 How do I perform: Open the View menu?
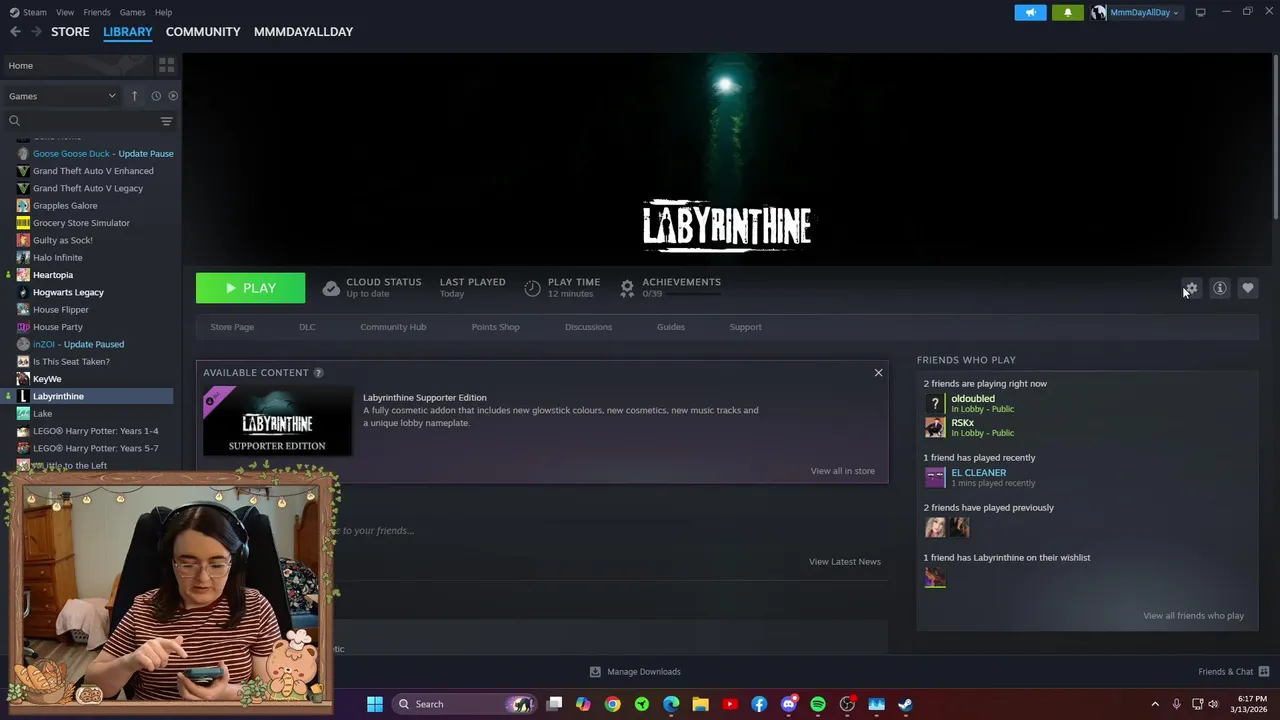tap(65, 12)
